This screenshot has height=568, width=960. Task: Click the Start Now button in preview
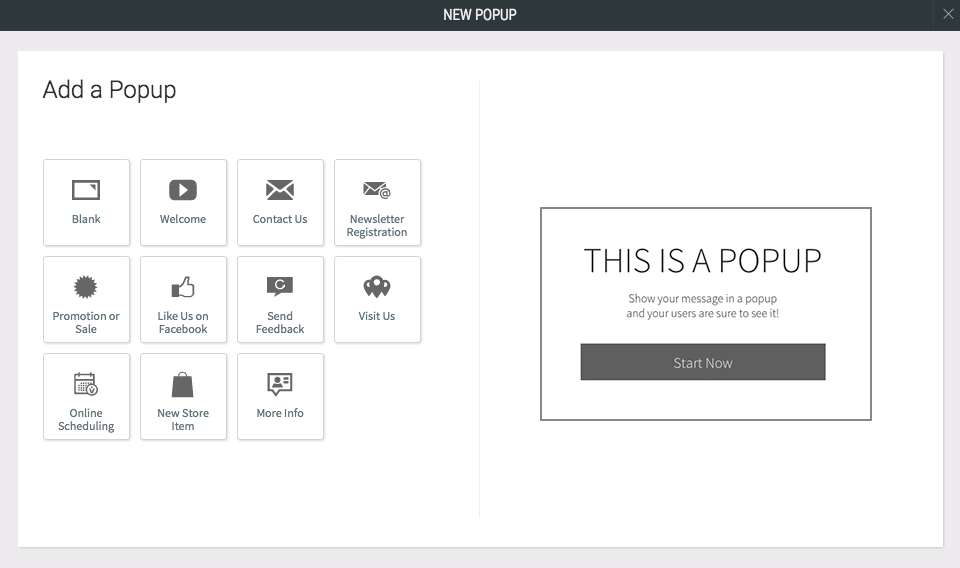click(x=703, y=362)
